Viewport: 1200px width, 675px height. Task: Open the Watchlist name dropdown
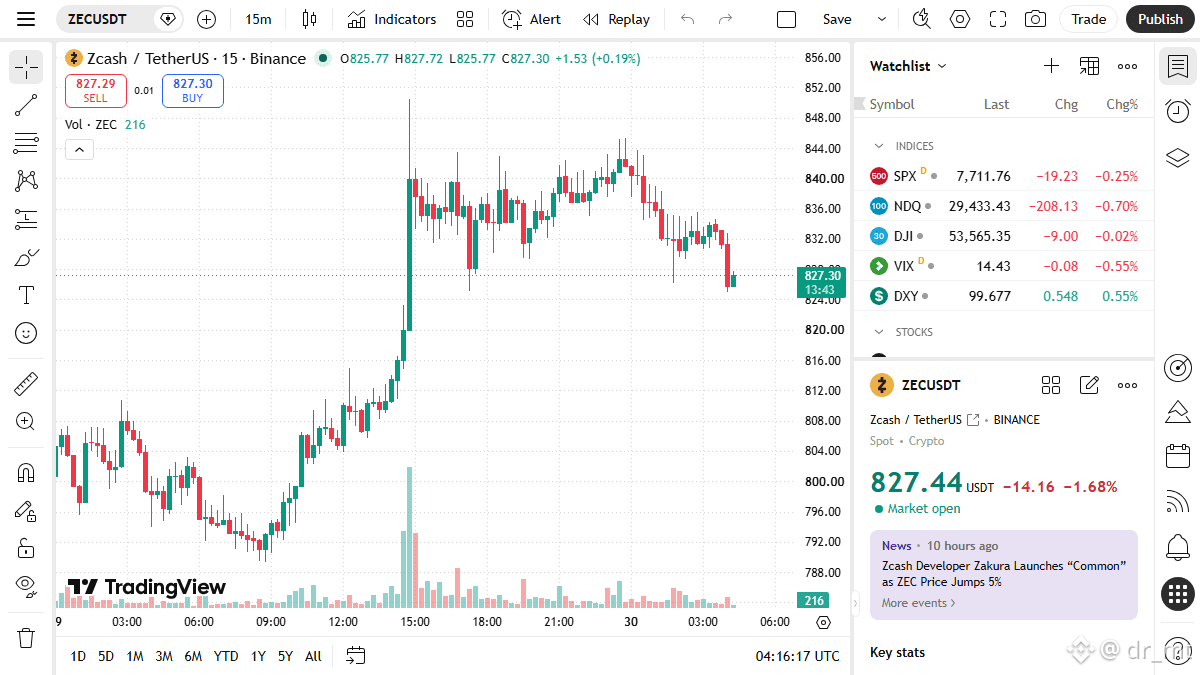908,66
